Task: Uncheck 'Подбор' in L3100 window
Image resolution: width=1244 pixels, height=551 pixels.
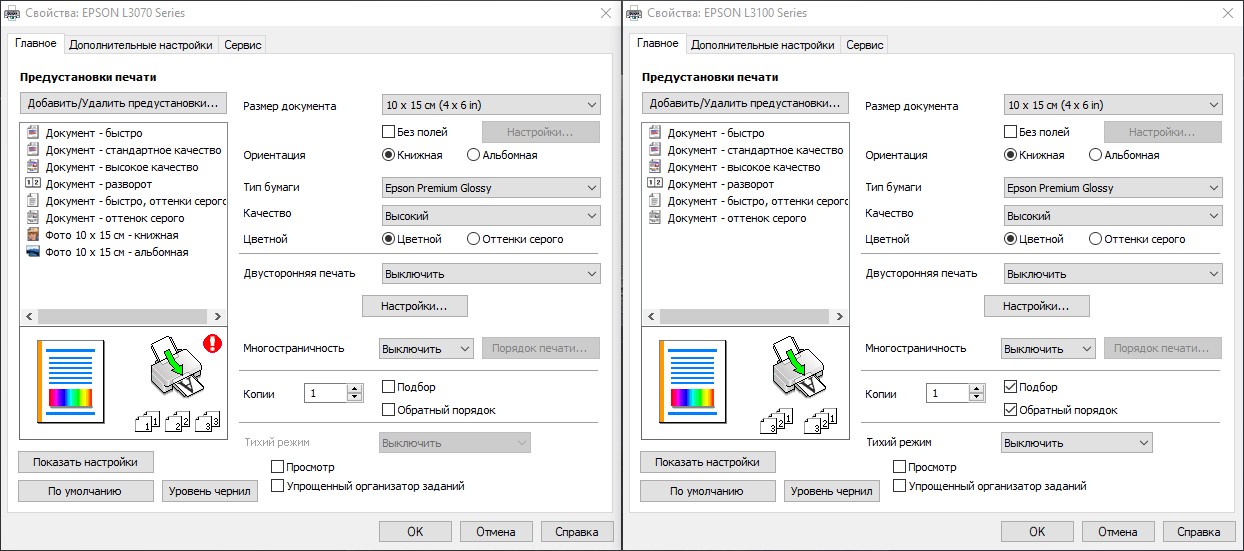Action: click(x=1012, y=387)
